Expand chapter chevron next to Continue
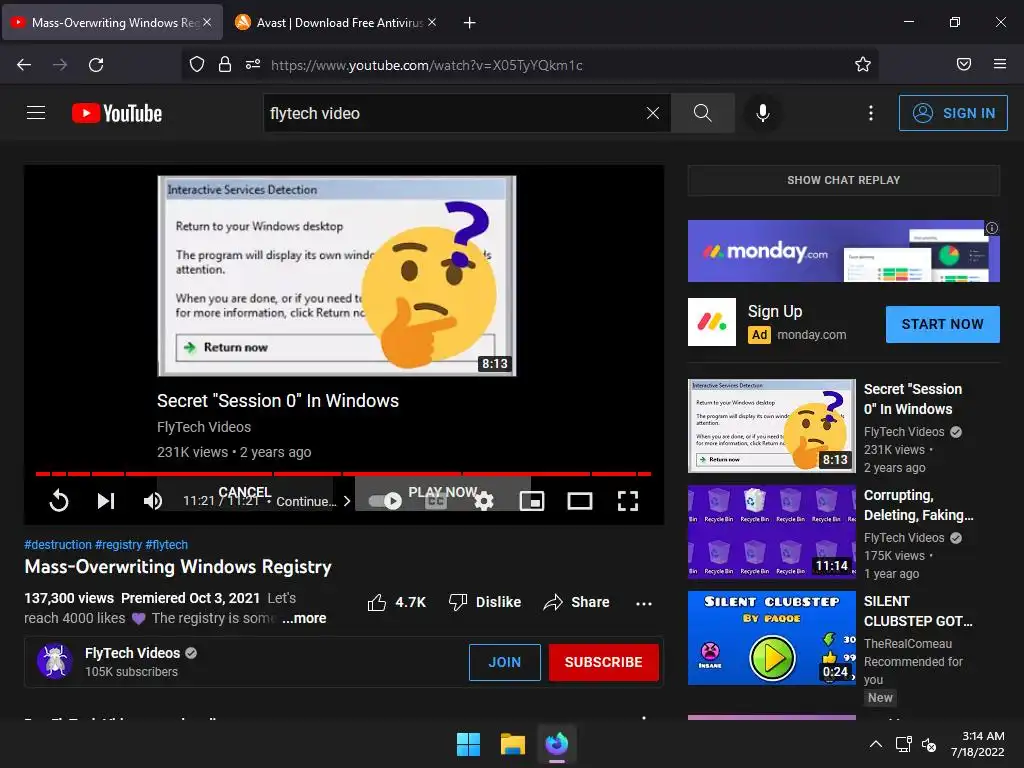The width and height of the screenshot is (1024, 768). [347, 501]
